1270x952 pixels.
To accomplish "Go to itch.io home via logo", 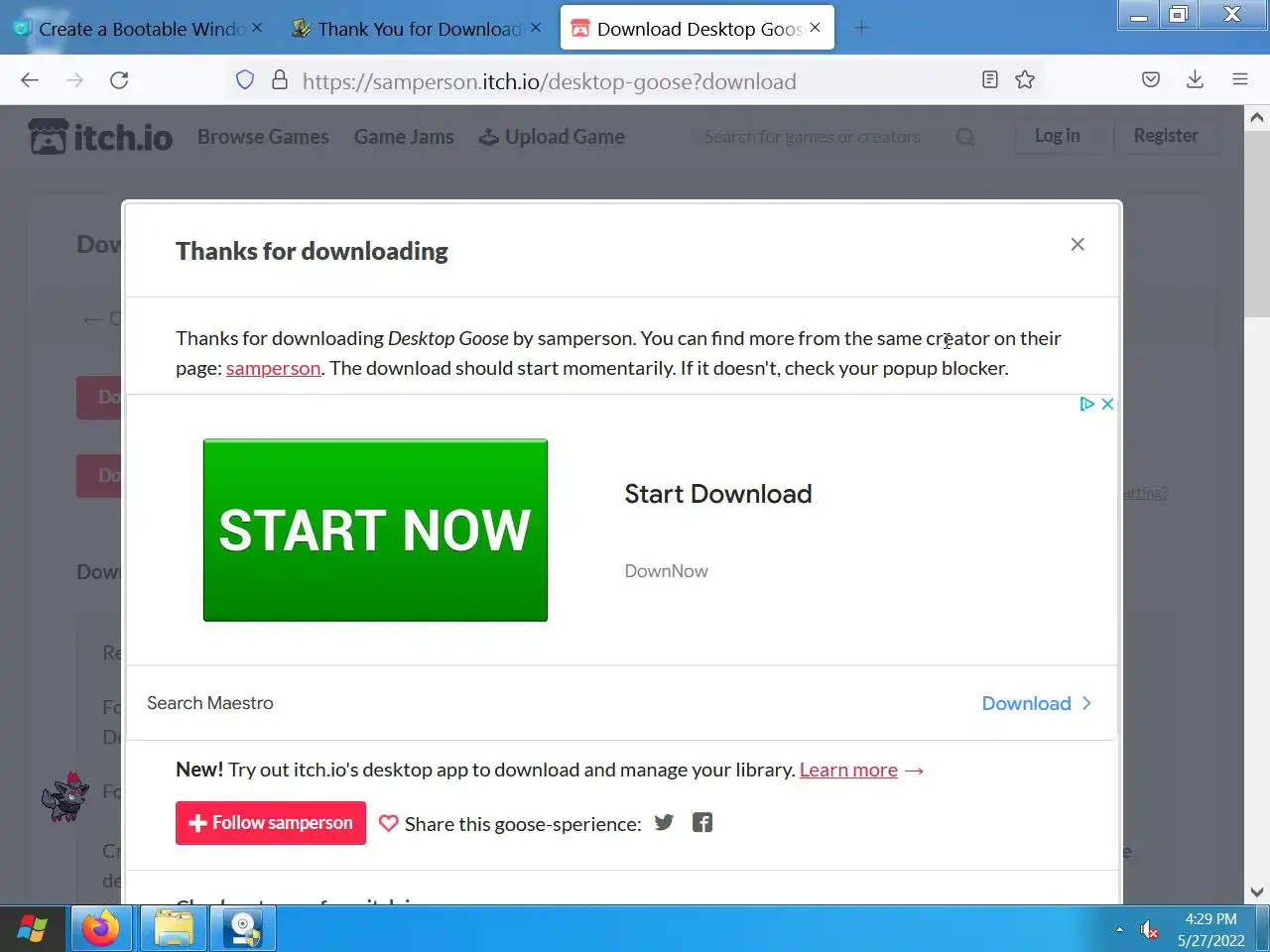I will pyautogui.click(x=100, y=137).
